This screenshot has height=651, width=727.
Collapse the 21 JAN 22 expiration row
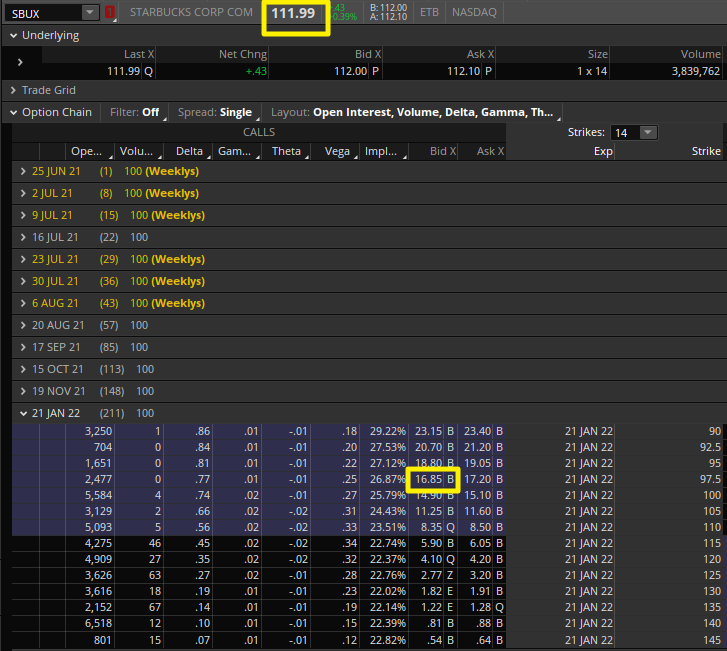tap(24, 413)
